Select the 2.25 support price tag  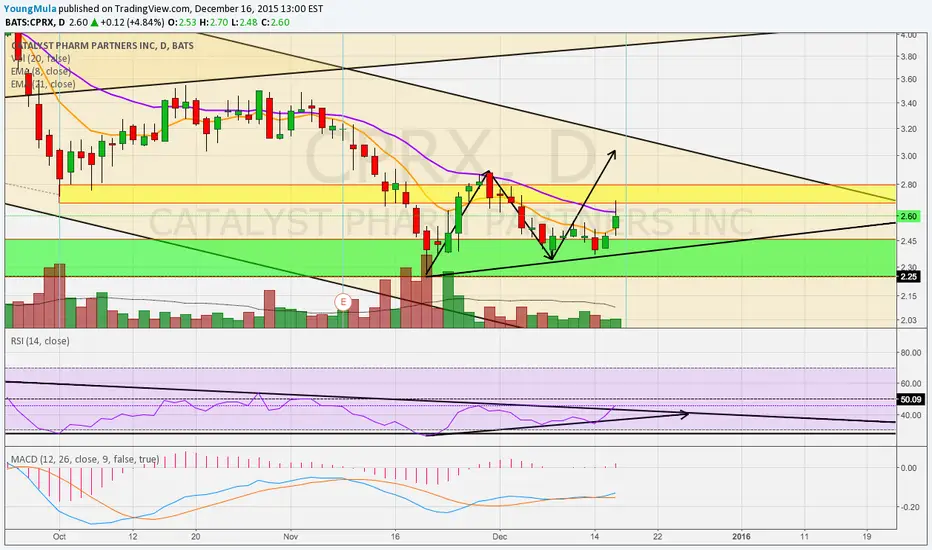[x=908, y=277]
